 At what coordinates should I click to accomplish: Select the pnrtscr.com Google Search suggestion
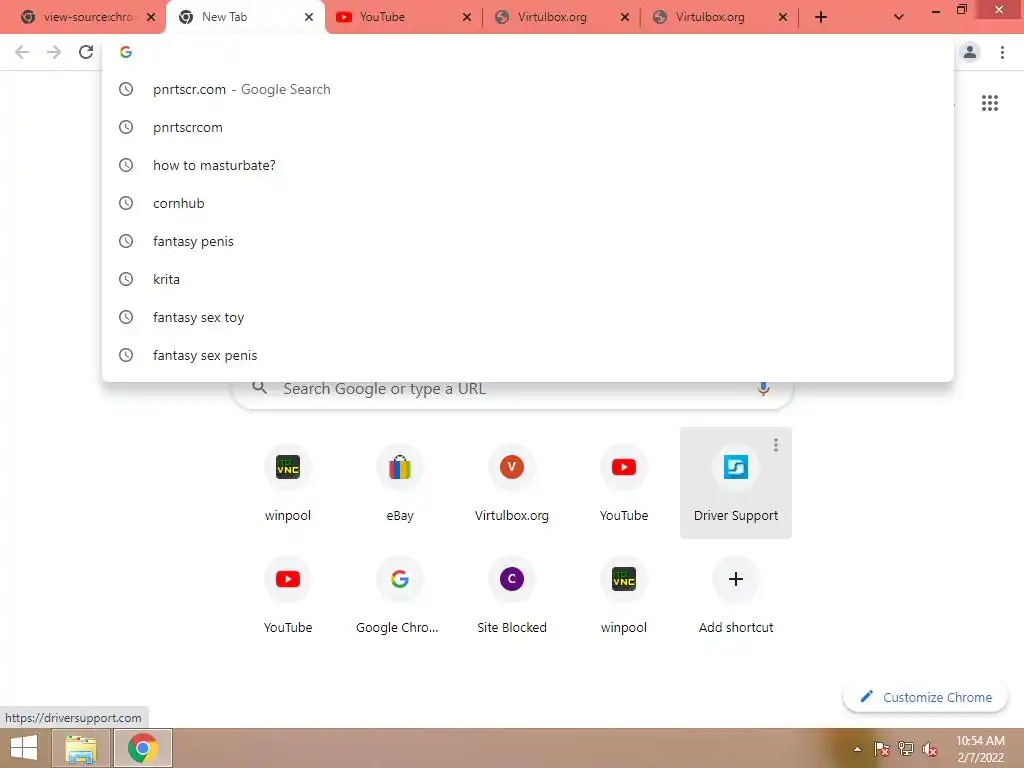tap(528, 89)
